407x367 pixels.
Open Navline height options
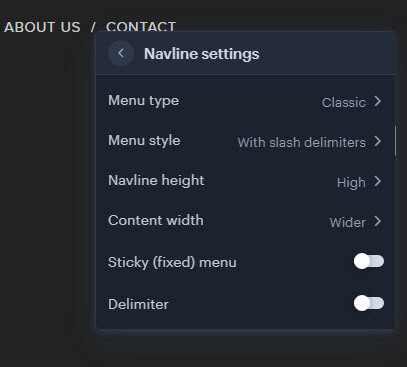coord(245,181)
